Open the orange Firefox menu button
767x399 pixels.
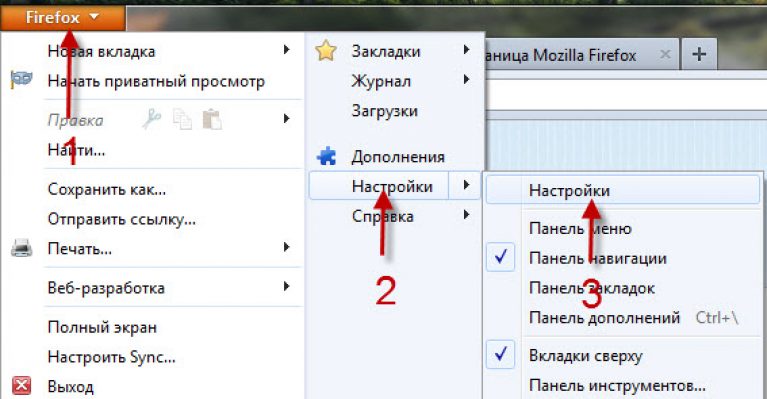63,18
